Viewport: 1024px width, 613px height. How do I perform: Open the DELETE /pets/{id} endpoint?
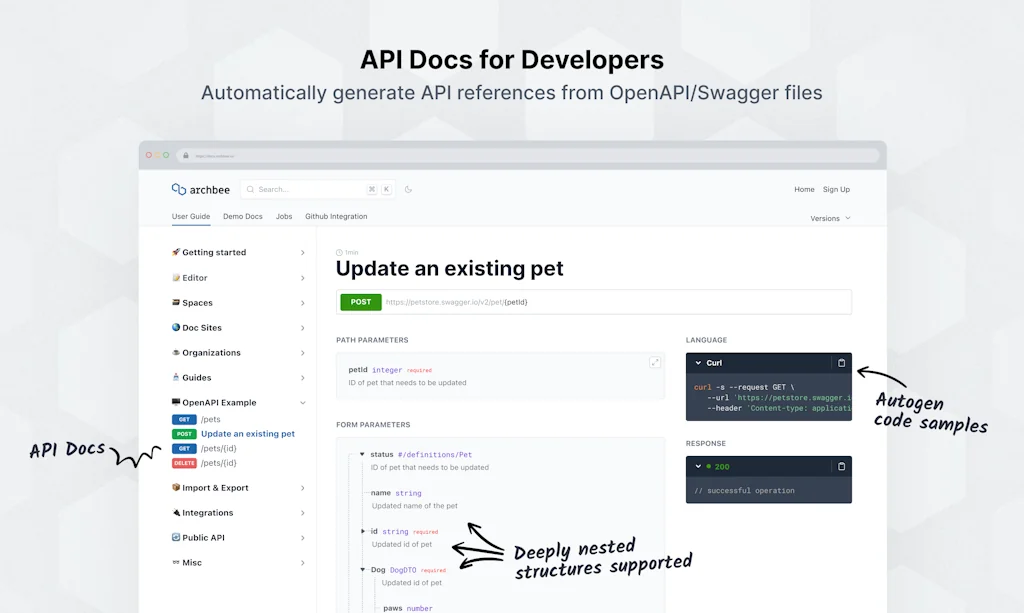coord(218,463)
